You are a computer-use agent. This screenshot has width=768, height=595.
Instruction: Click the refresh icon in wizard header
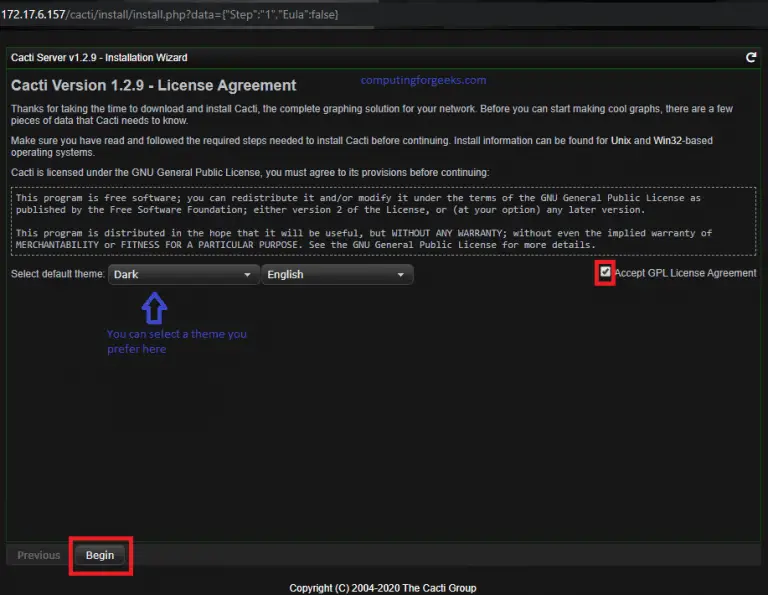point(751,58)
